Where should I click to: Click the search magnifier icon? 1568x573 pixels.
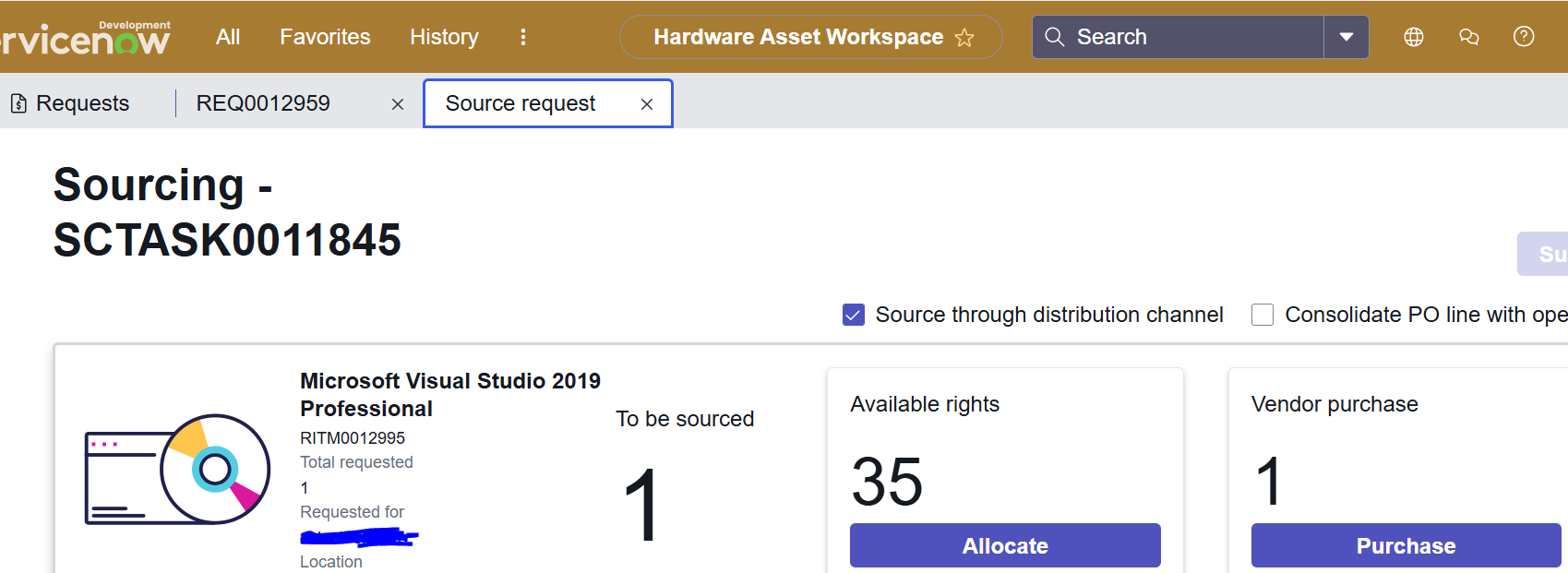tap(1054, 37)
